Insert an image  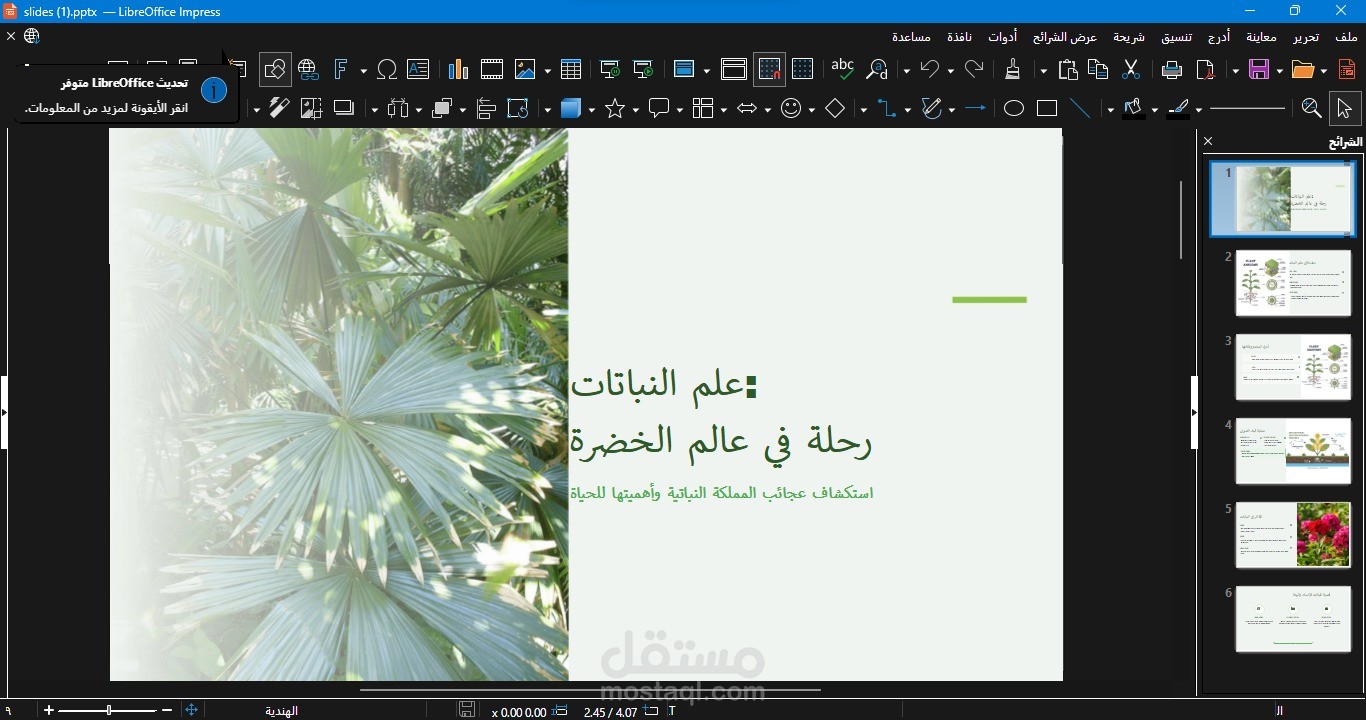(x=525, y=69)
